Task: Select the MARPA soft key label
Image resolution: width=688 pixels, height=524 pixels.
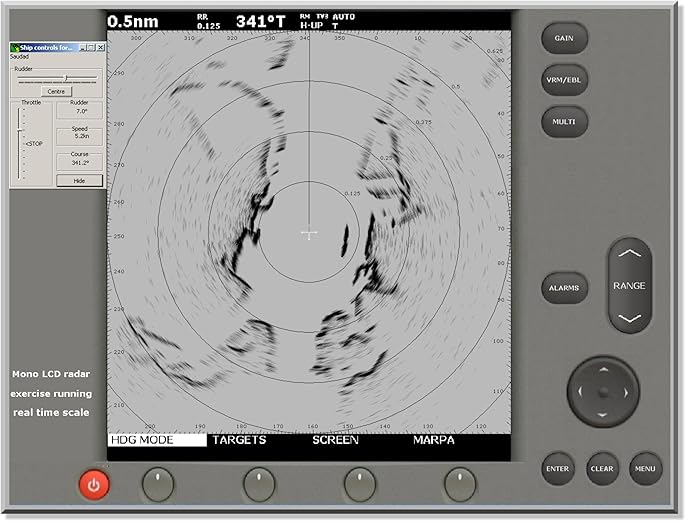Action: (434, 440)
